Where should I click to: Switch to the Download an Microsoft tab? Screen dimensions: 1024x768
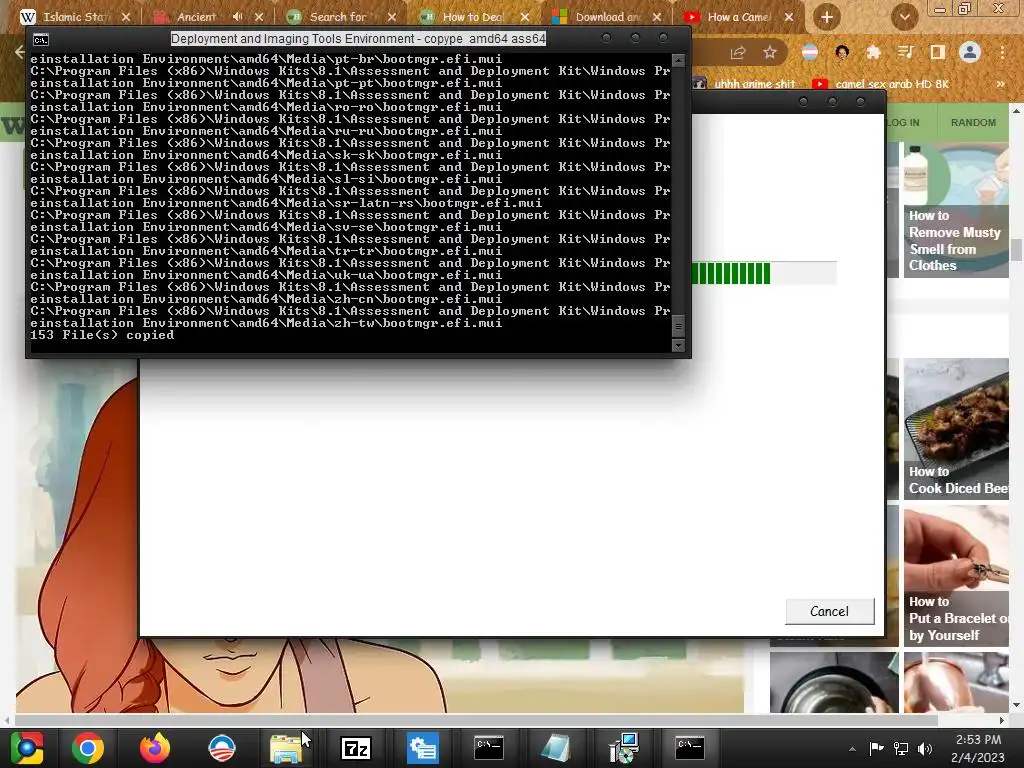point(607,17)
